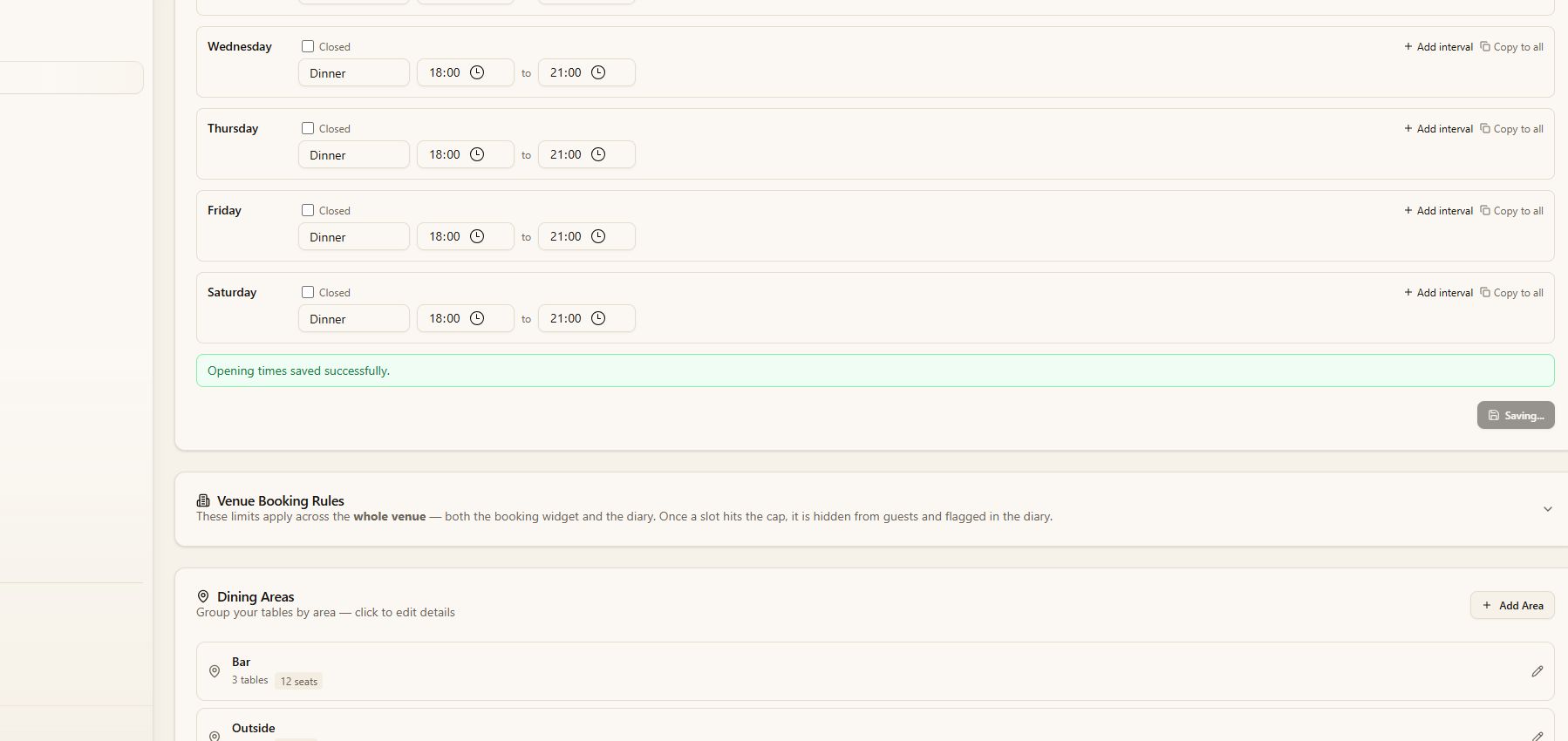Open Wednesday end time clock picker
The height and width of the screenshot is (741, 1568).
pos(598,72)
